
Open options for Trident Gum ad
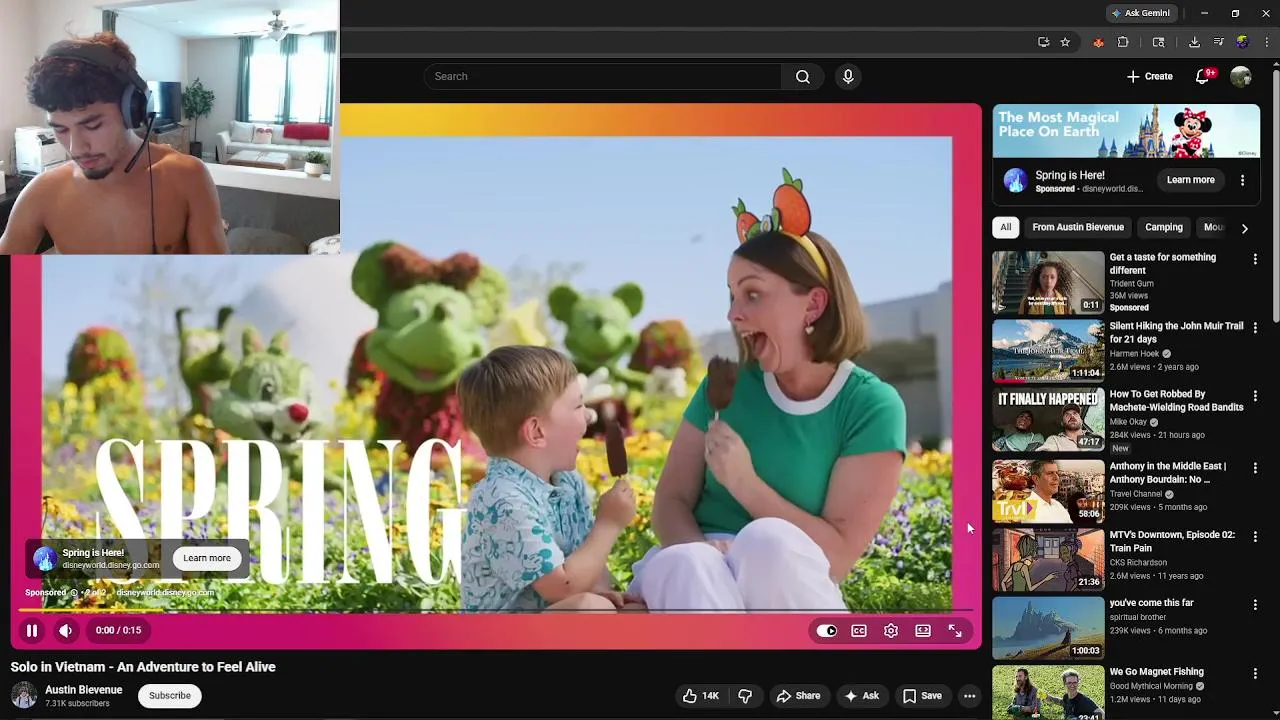click(1255, 259)
